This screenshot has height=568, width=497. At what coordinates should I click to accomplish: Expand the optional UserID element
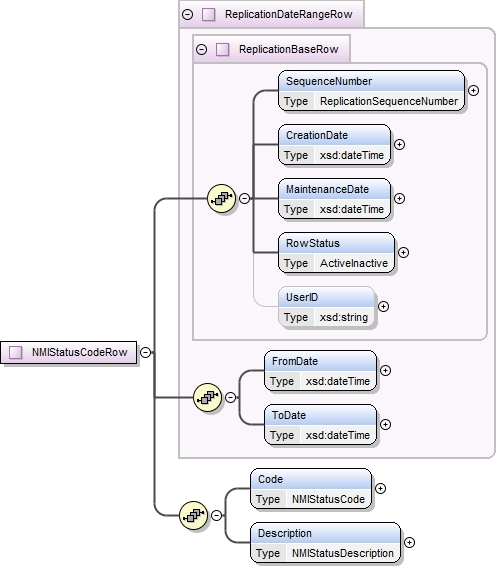point(384,306)
